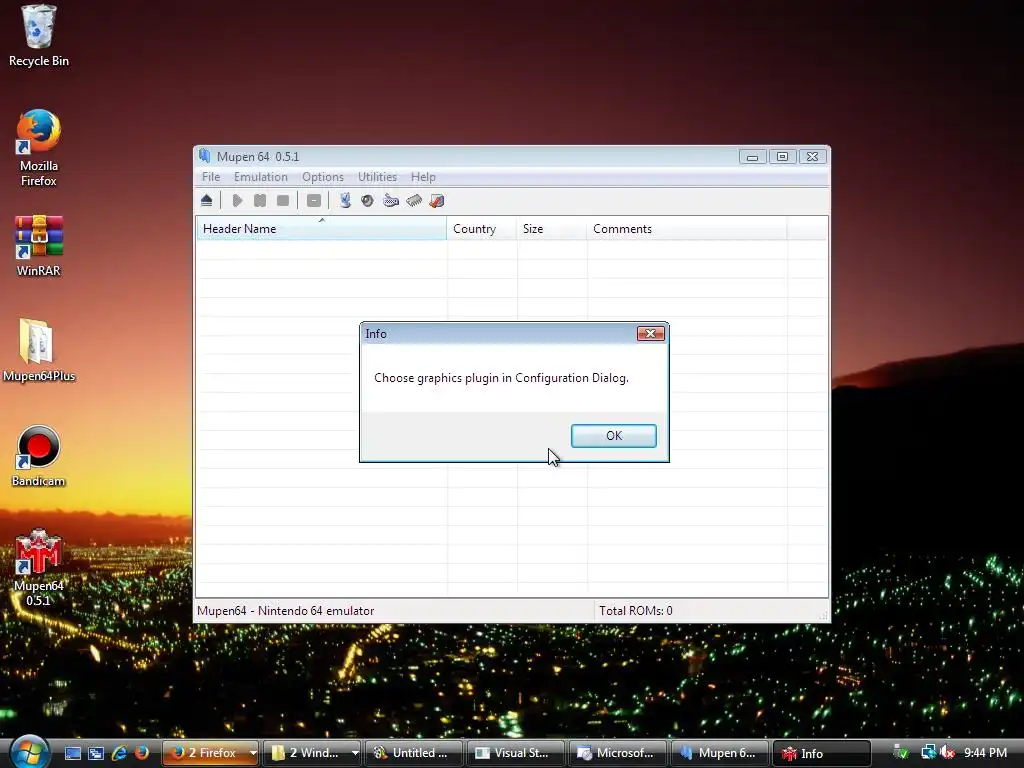Screen dimensions: 1024x768
Task: Click the Mupen 64 title bar icon
Action: pyautogui.click(x=205, y=156)
